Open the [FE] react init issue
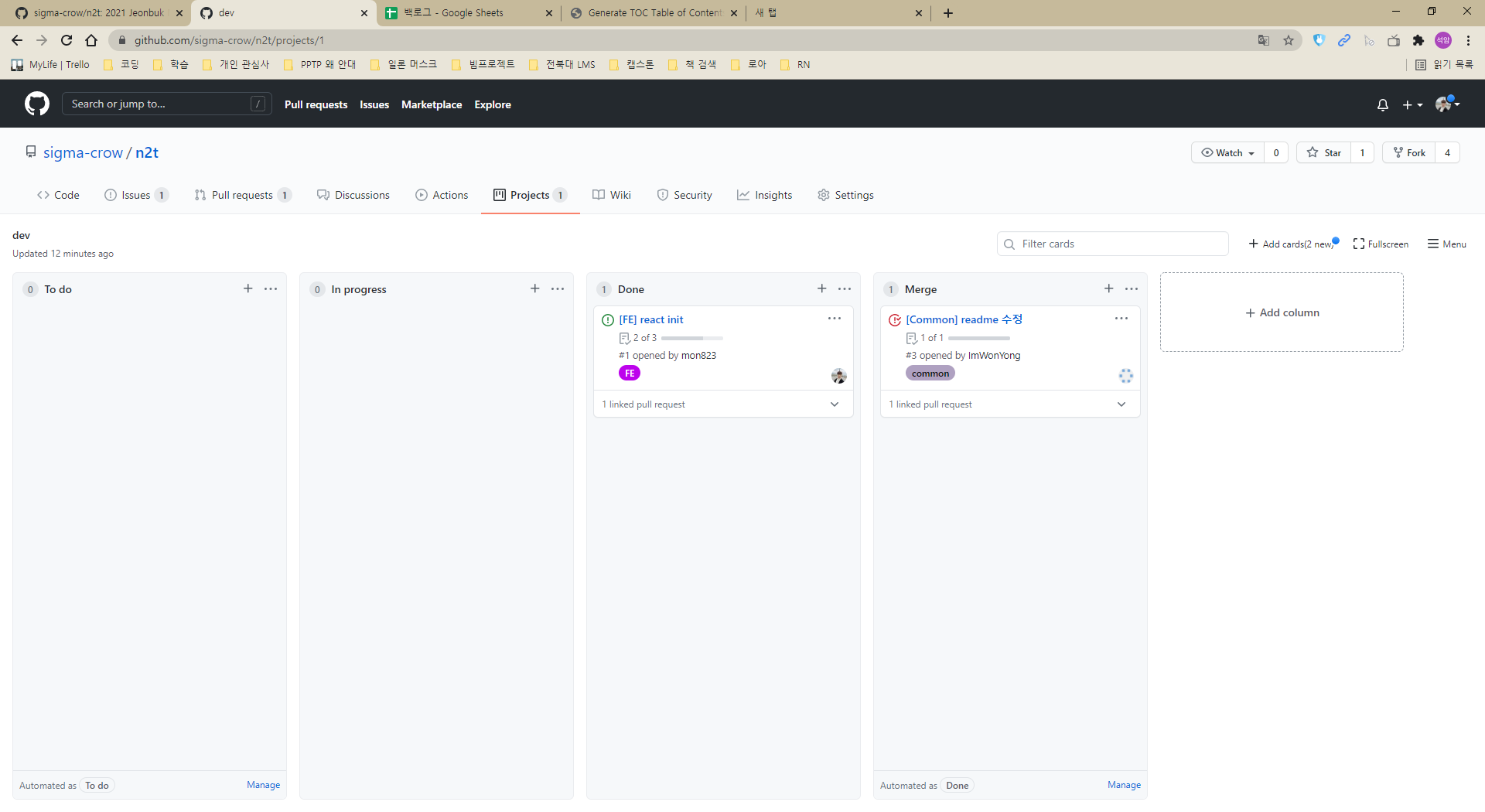The height and width of the screenshot is (812, 1485). pyautogui.click(x=651, y=319)
